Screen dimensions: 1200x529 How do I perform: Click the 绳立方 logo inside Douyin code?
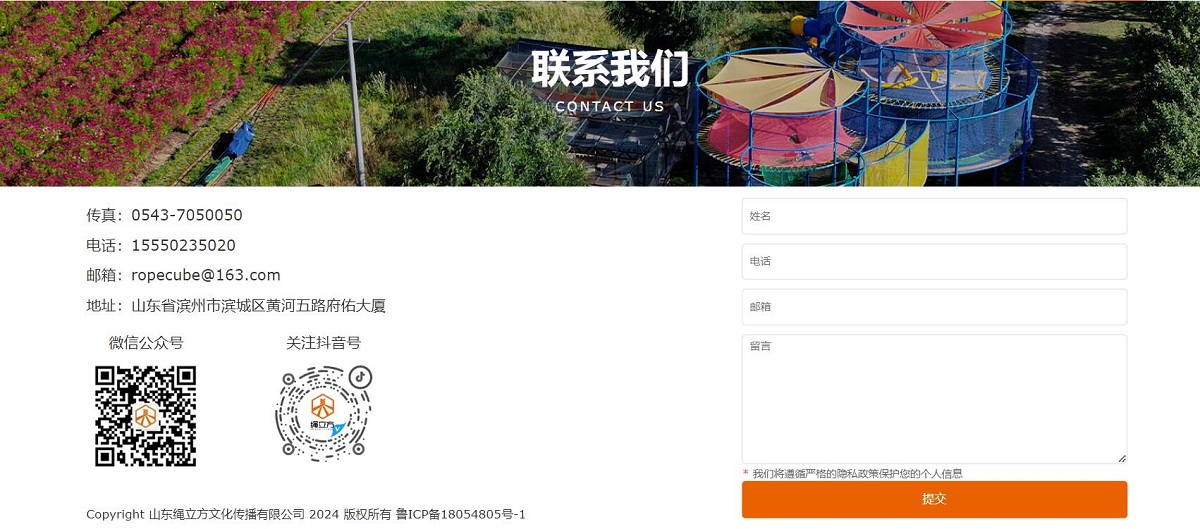tap(323, 412)
